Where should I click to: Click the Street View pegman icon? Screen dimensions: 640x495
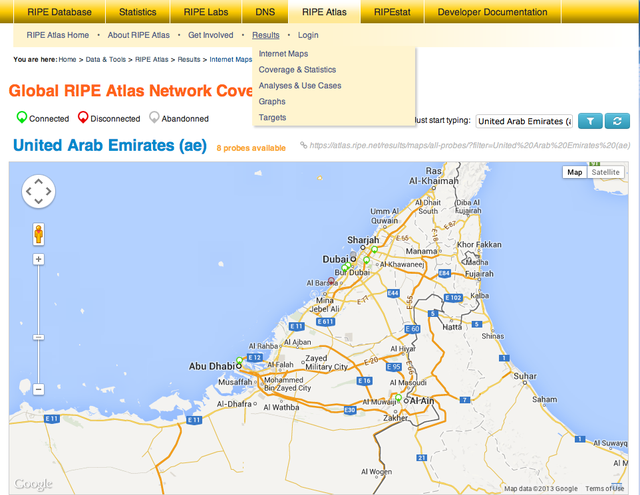pyautogui.click(x=38, y=234)
